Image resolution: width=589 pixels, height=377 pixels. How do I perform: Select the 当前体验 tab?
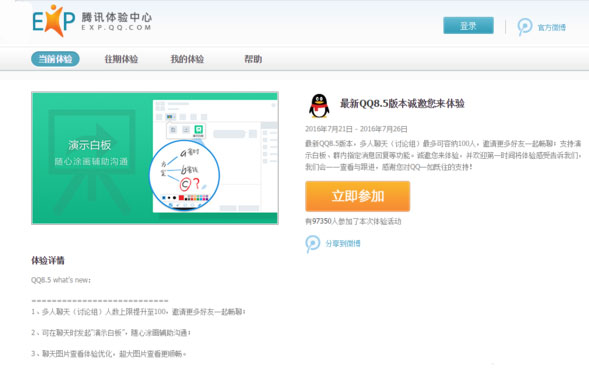(55, 59)
